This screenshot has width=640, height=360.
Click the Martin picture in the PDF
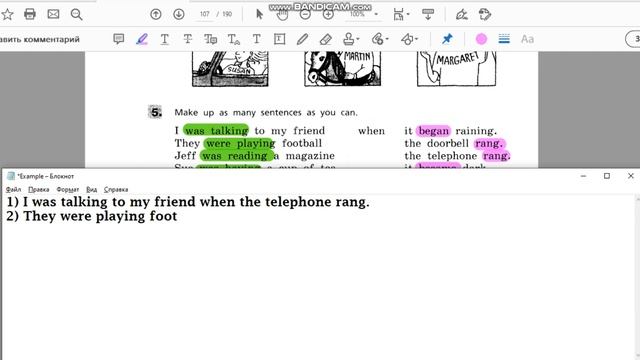click(342, 69)
